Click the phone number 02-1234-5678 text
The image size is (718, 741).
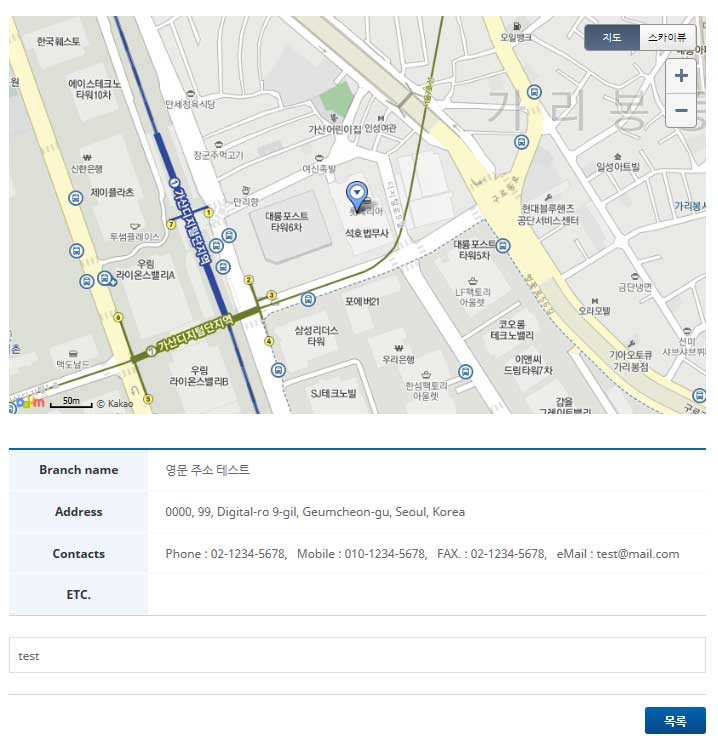pyautogui.click(x=247, y=554)
